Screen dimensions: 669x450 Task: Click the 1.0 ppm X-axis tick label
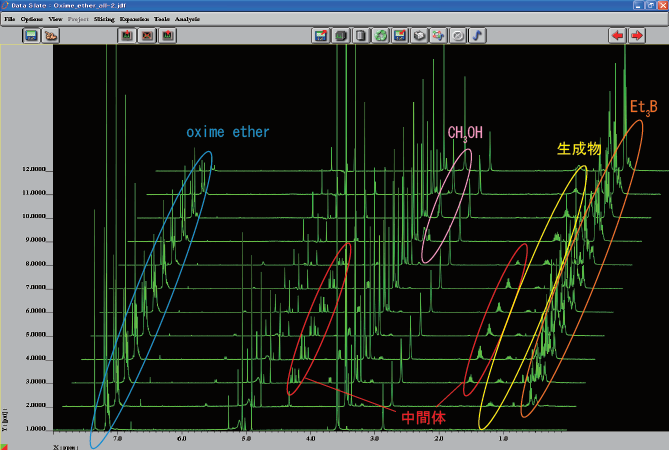point(503,438)
